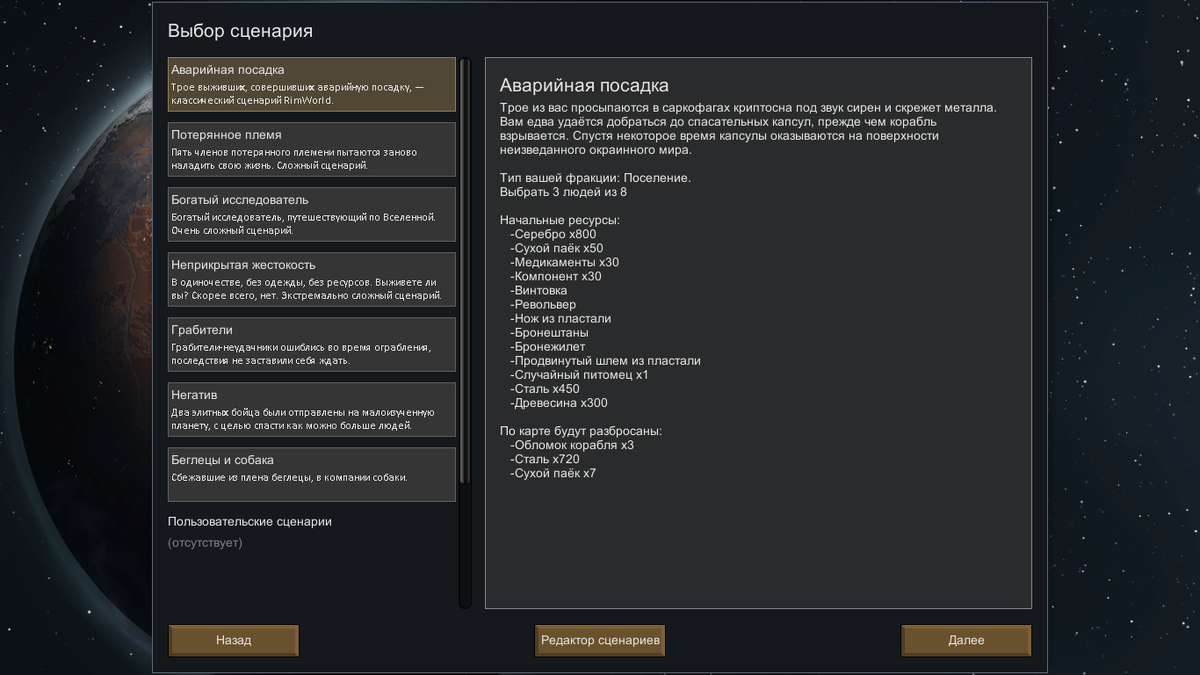Click the (отсутствует) placeholder text

coord(205,543)
